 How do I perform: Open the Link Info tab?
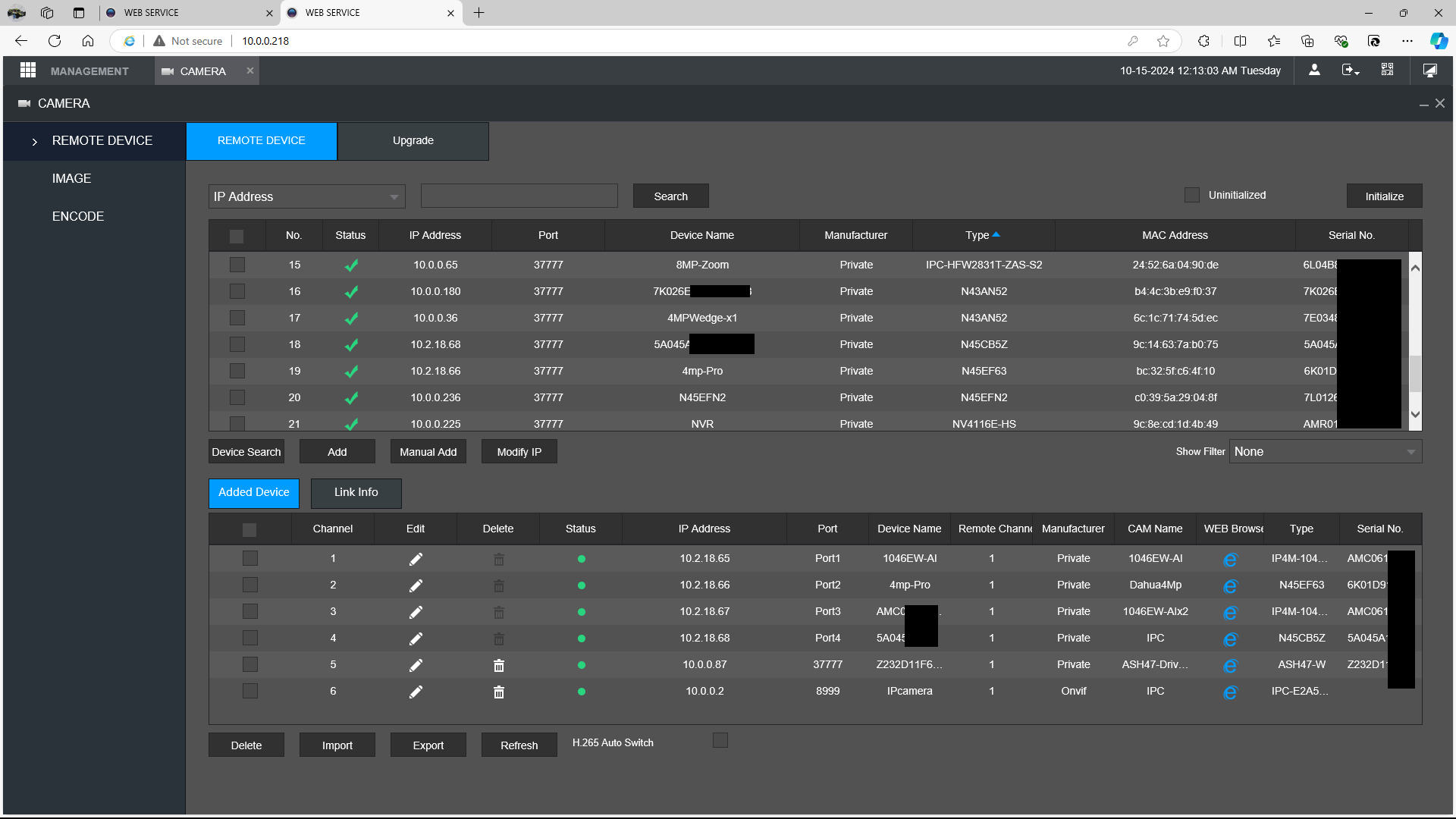pos(356,493)
